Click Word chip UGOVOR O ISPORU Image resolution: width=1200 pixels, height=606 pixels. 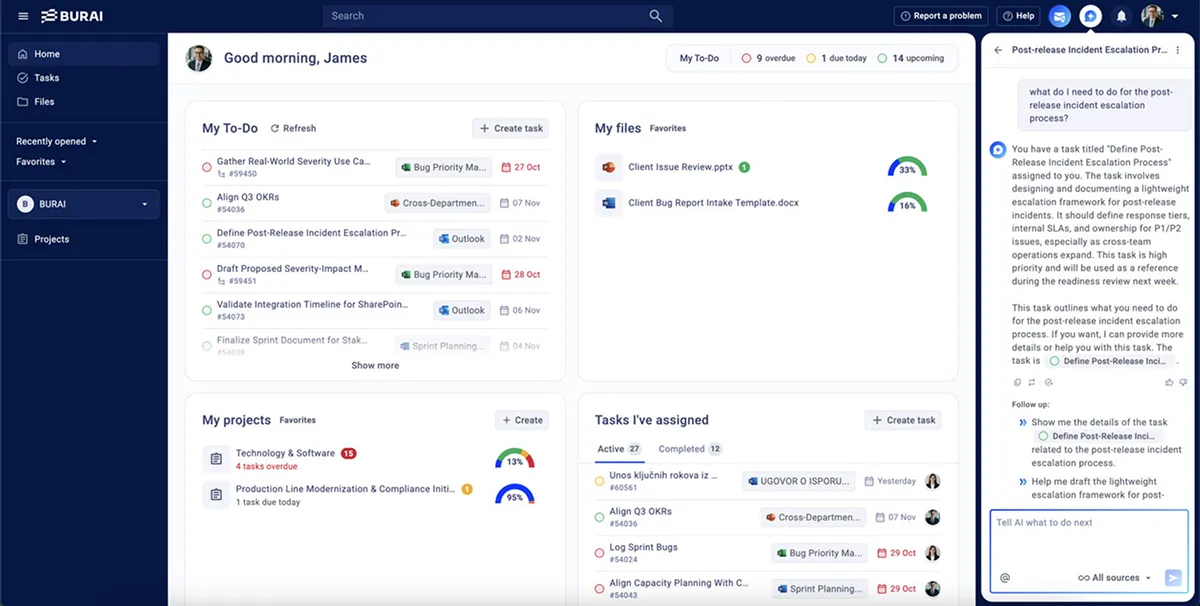799,481
